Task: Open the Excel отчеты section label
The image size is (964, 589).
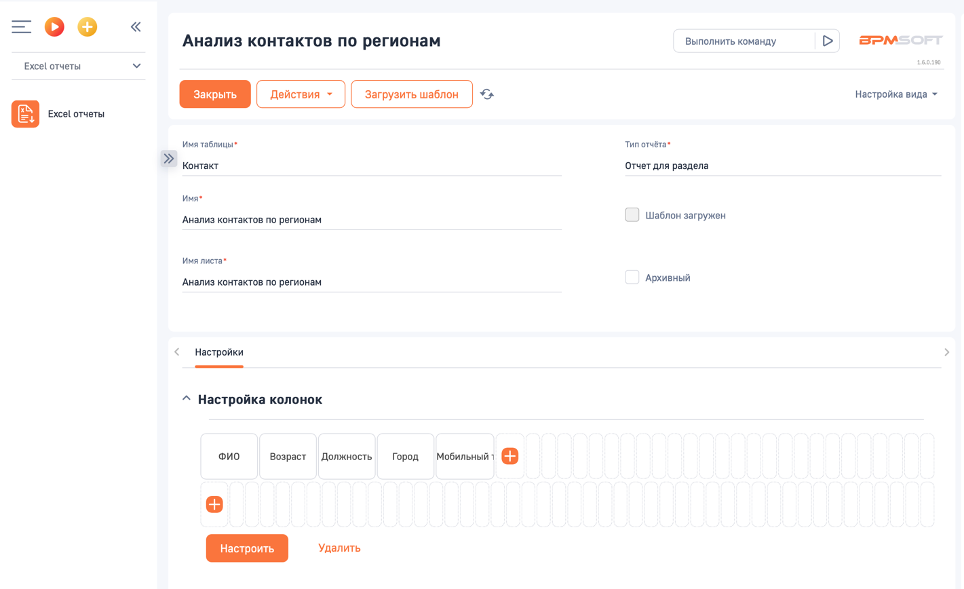Action: [x=76, y=114]
